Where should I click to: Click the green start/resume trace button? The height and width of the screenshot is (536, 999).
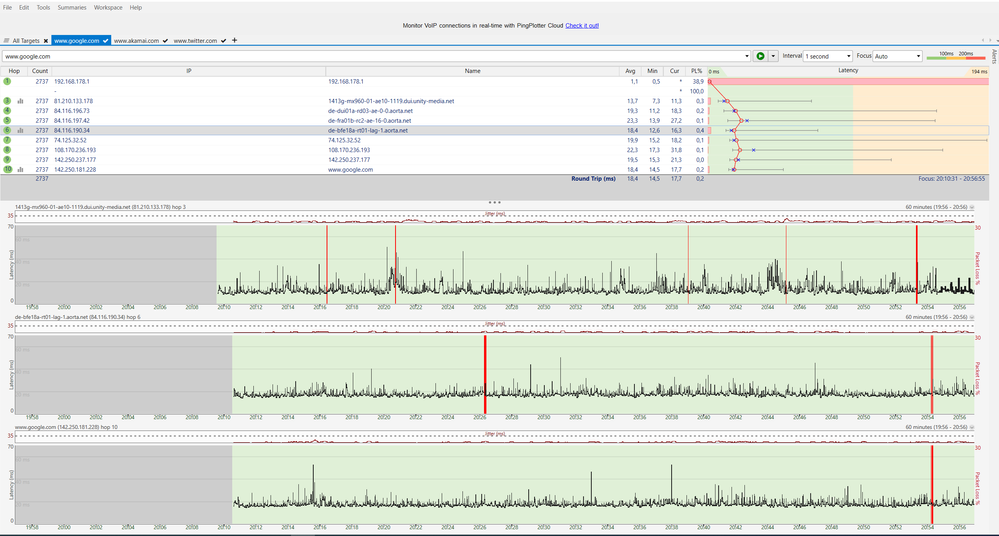[x=761, y=56]
